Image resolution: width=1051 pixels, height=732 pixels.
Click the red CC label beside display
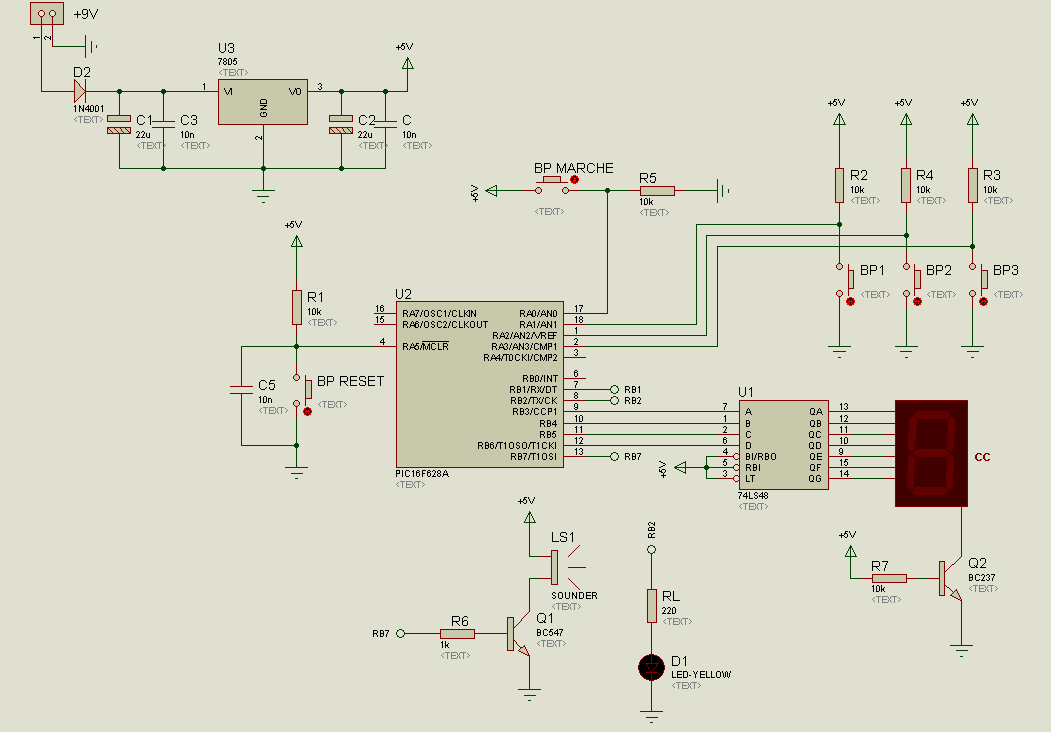[982, 457]
